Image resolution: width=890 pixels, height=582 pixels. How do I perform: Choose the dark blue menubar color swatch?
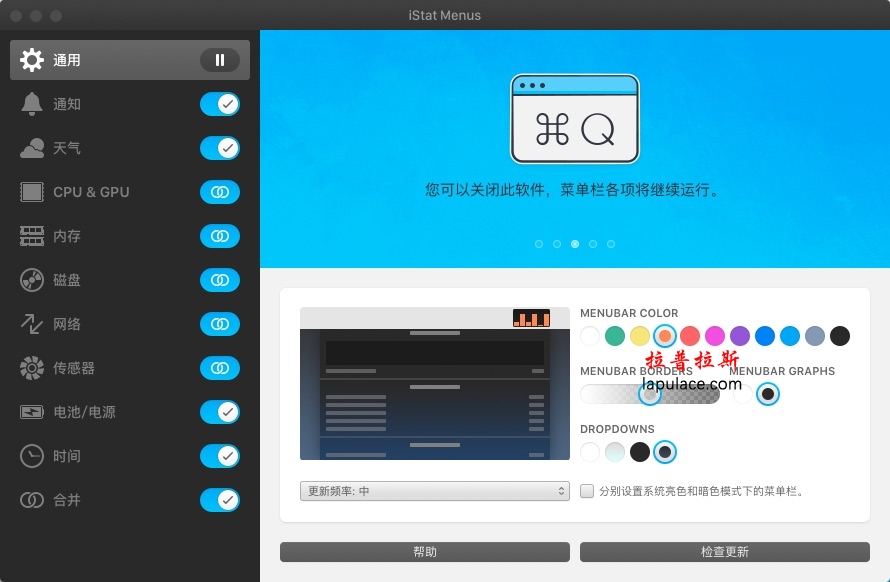click(765, 336)
